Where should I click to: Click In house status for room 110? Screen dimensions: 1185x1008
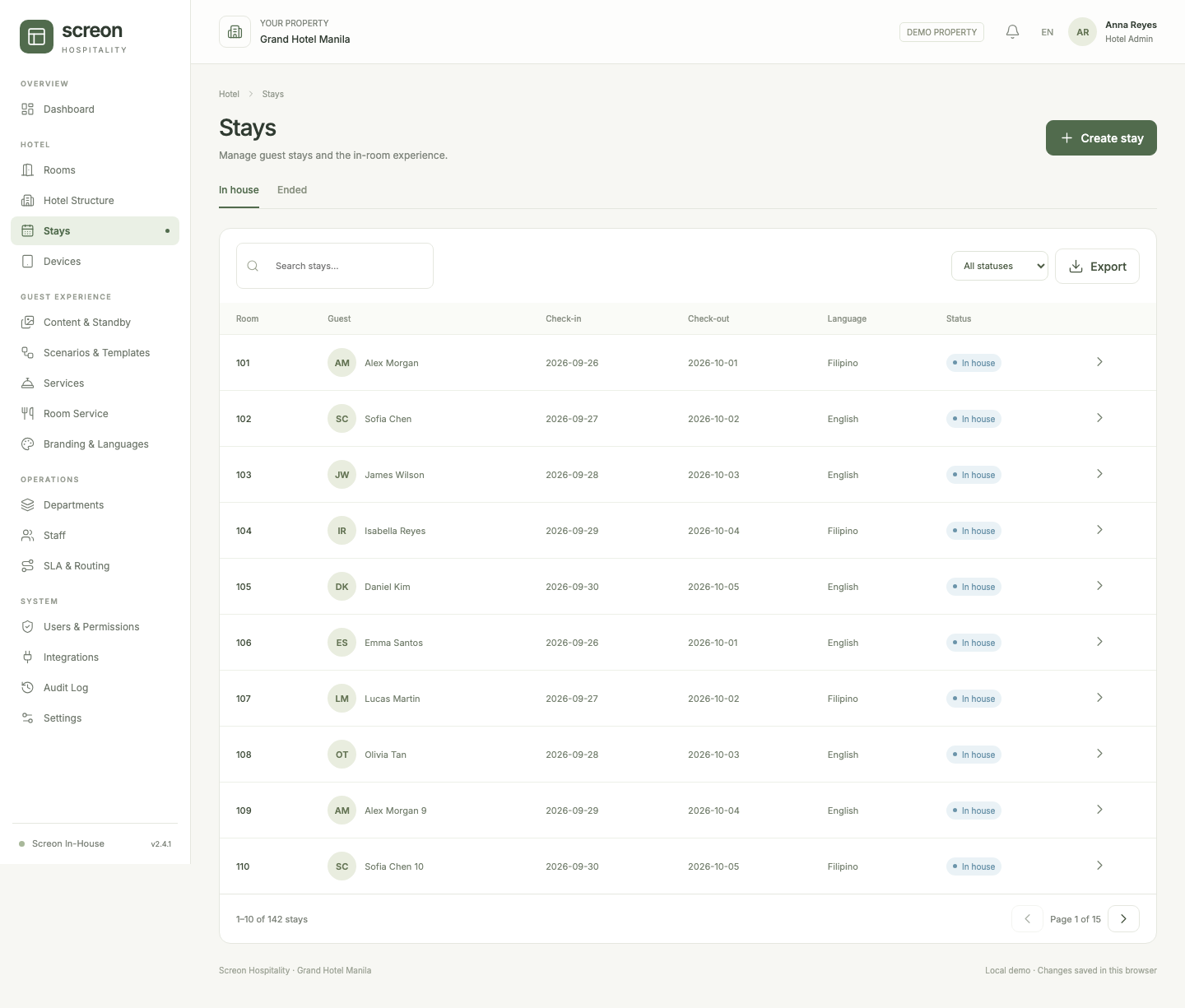(x=974, y=866)
